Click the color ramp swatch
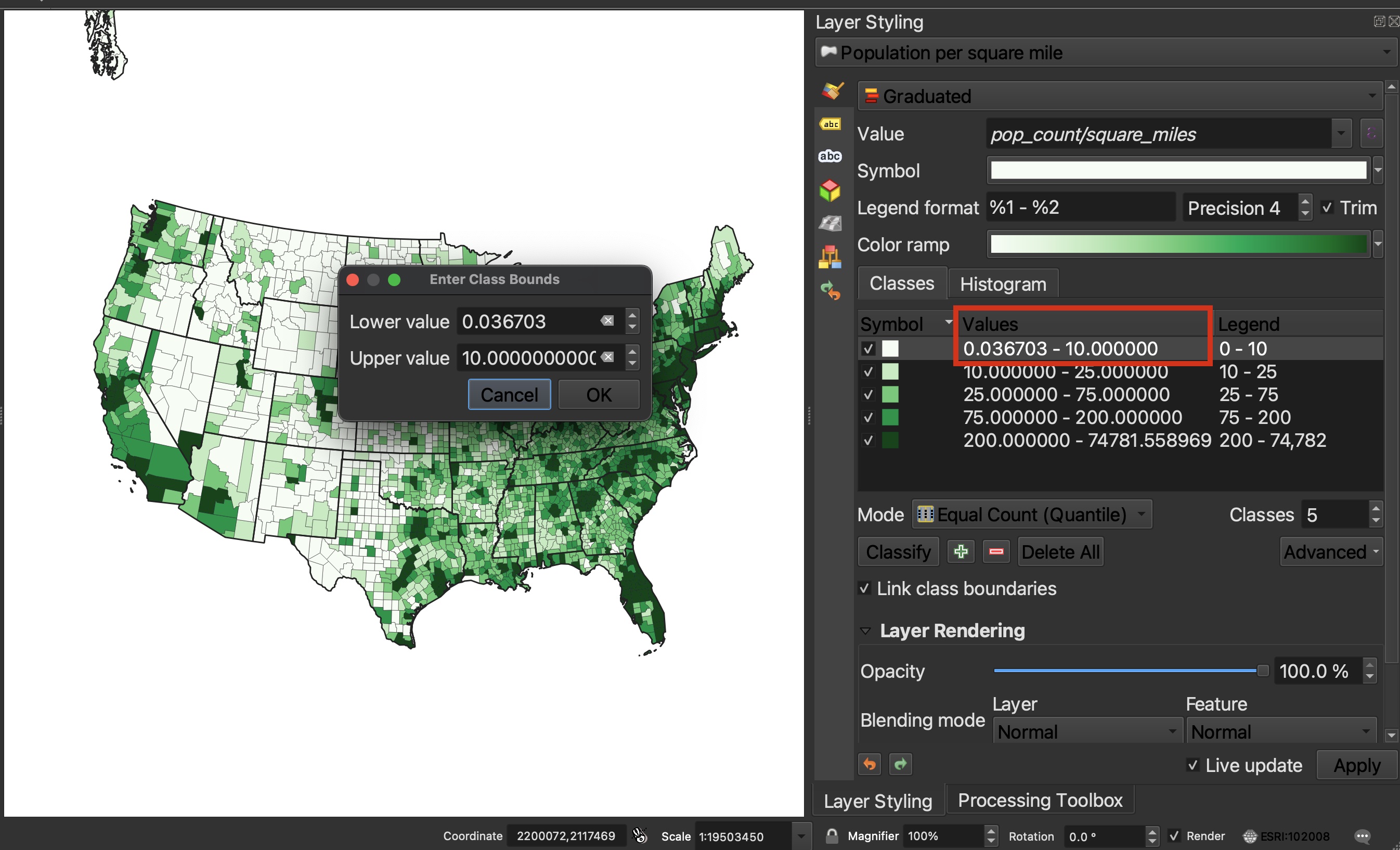This screenshot has height=850, width=1400. 1180,244
